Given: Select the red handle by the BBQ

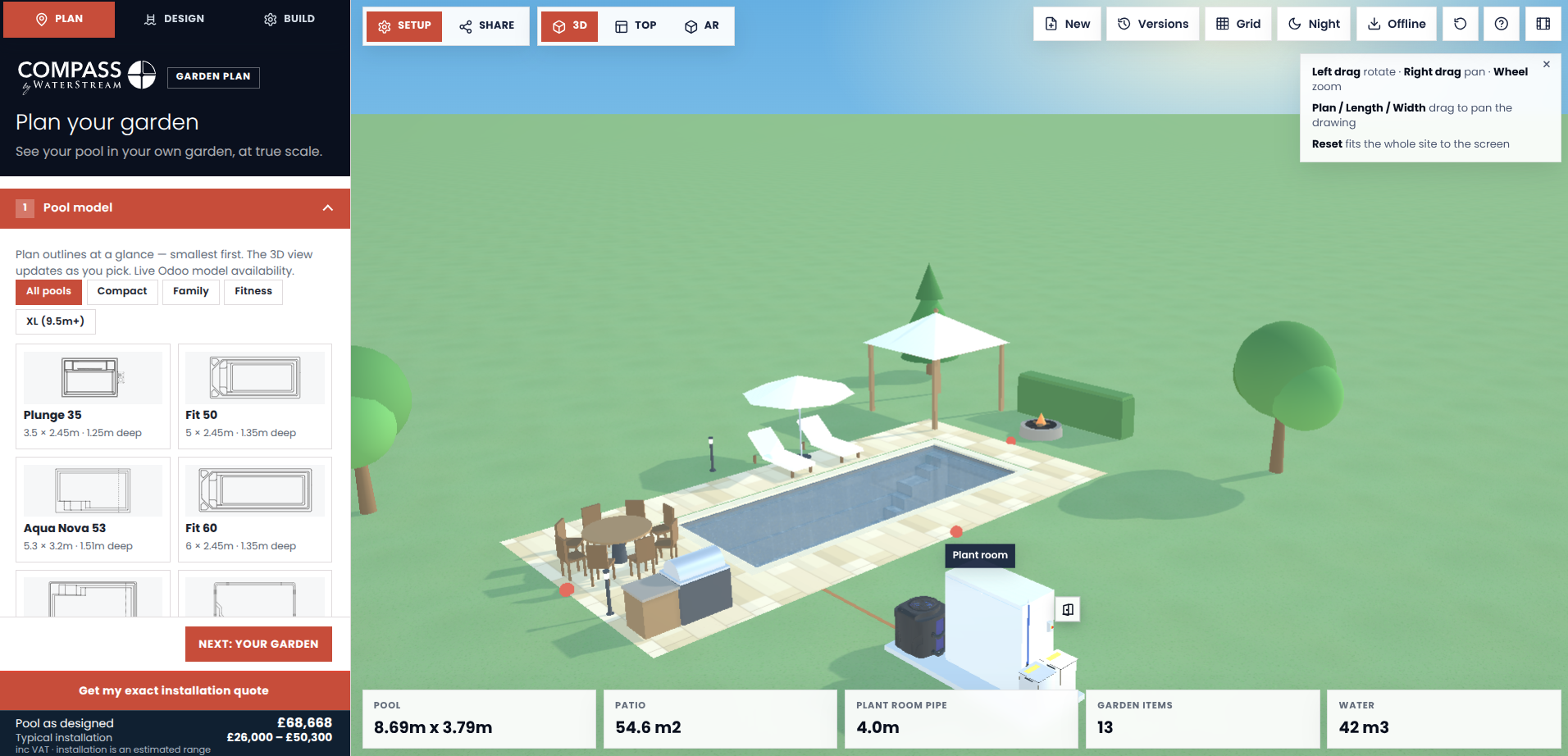Looking at the screenshot, I should click(x=567, y=589).
